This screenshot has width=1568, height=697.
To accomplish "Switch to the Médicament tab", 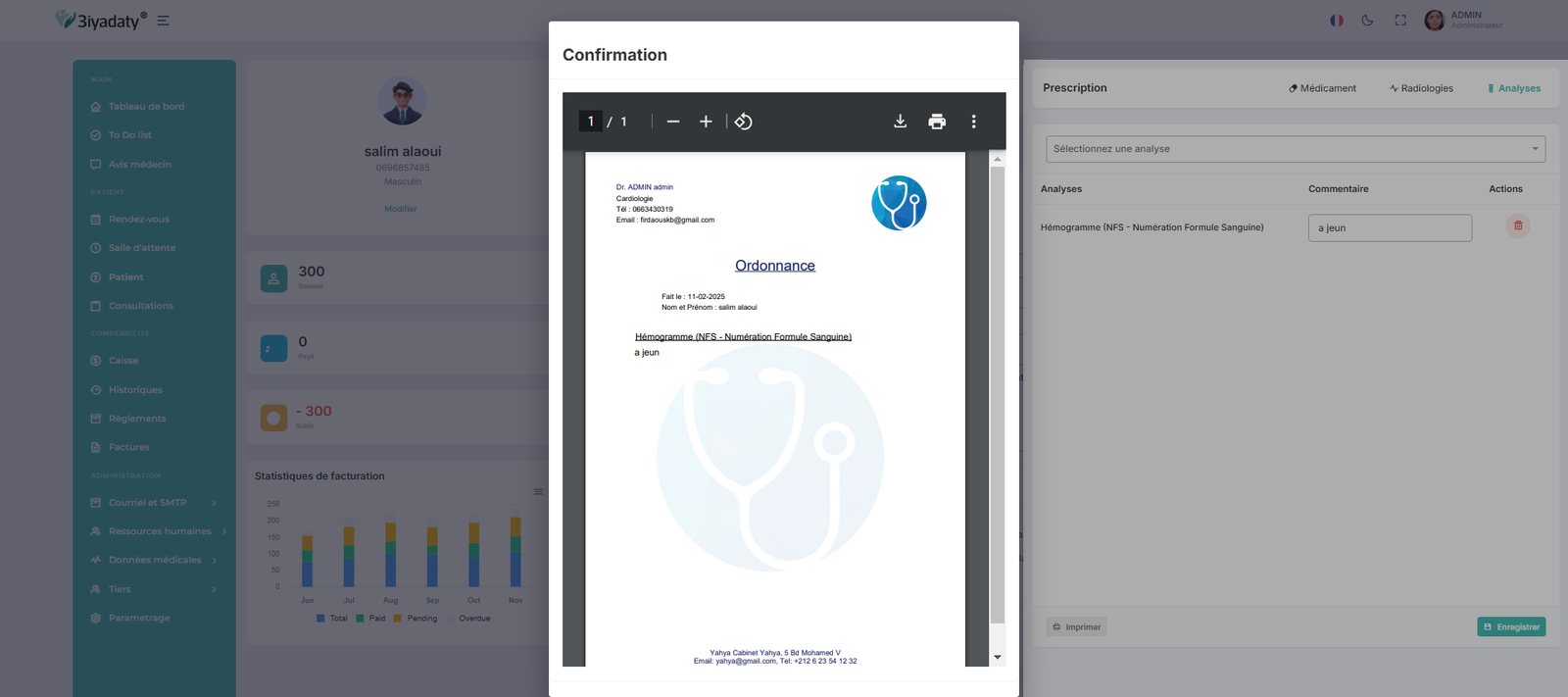I will pyautogui.click(x=1322, y=88).
